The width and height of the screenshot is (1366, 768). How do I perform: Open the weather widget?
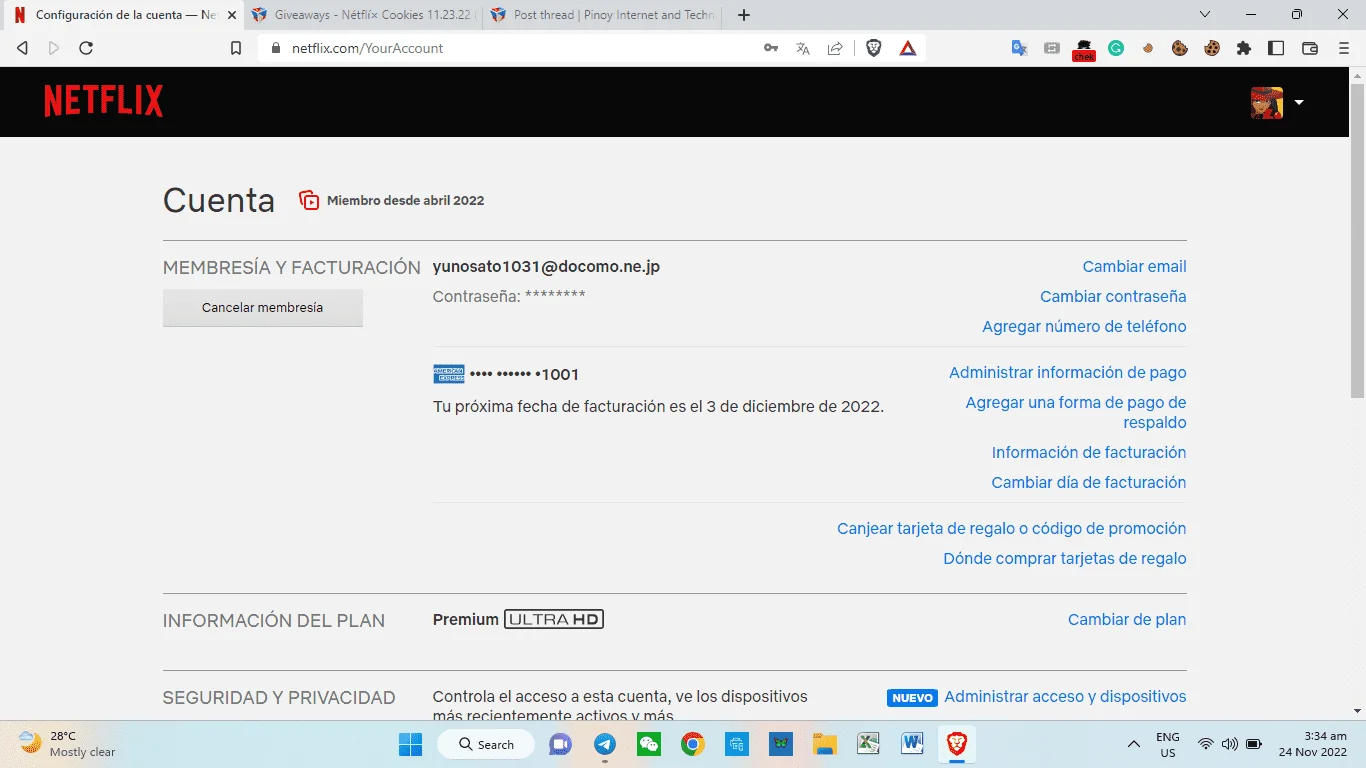click(x=68, y=744)
